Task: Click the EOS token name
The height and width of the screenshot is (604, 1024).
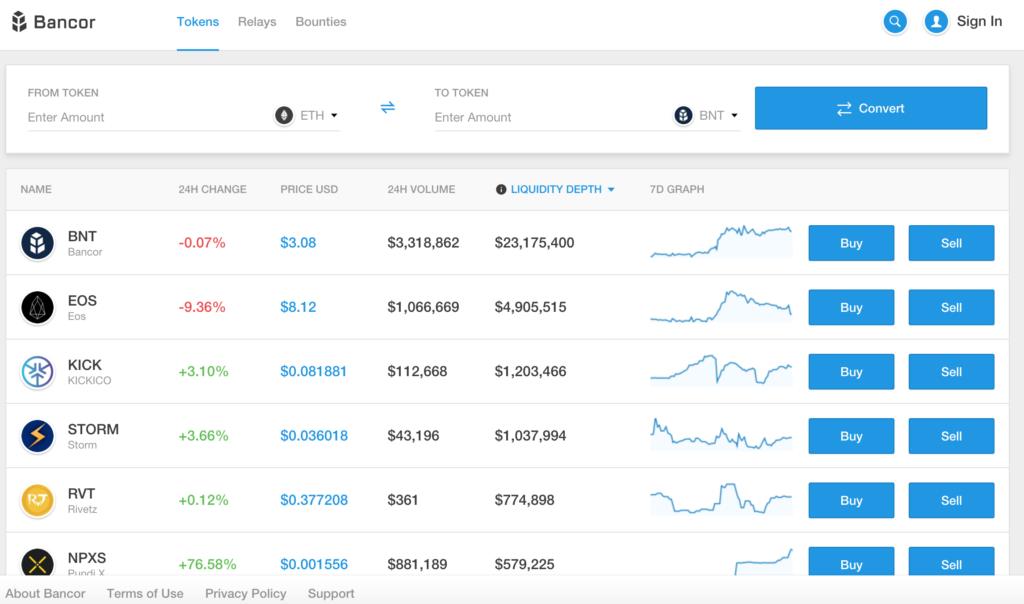Action: pos(82,301)
